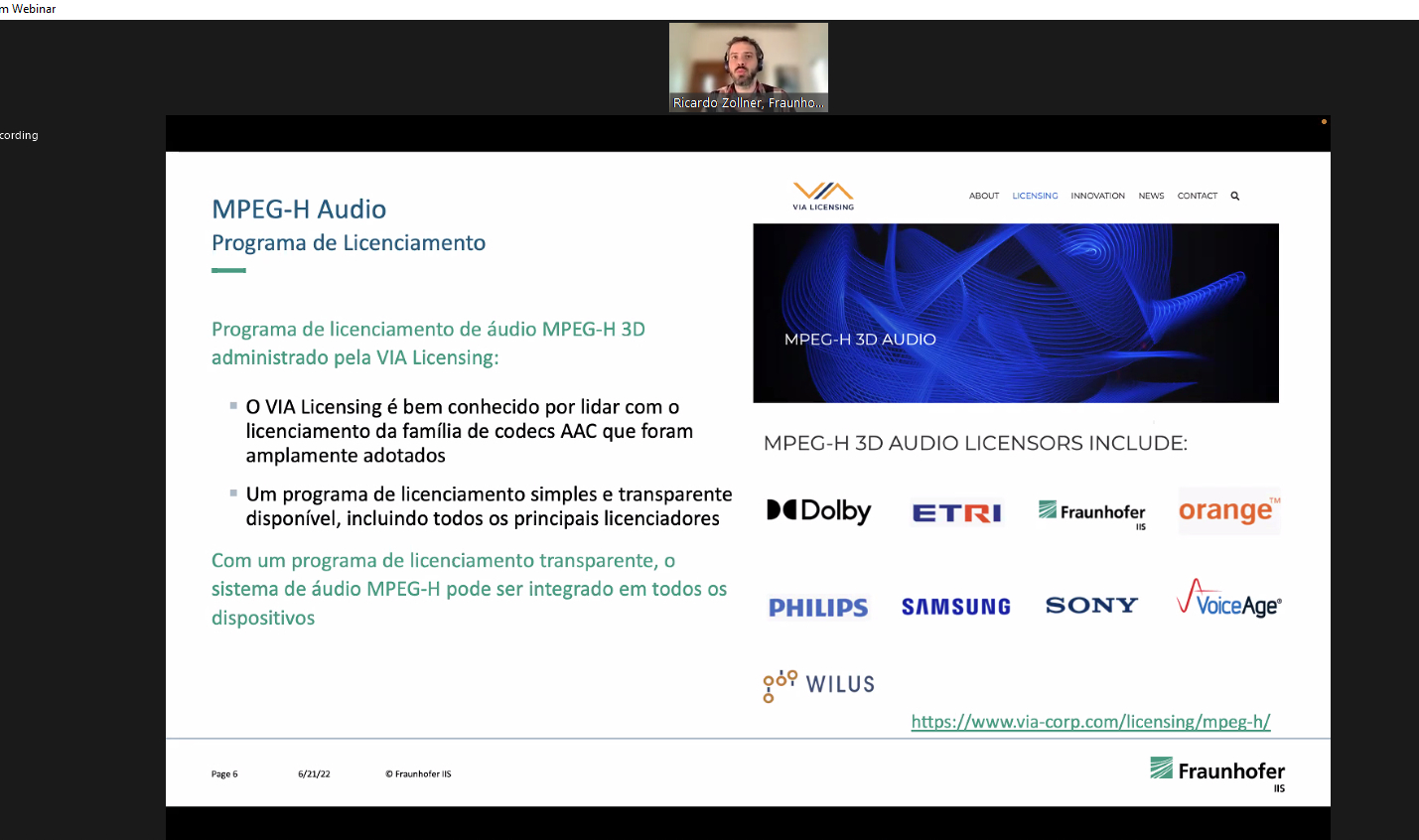Screen dimensions: 1419x840
Task: Click the search magnifier icon on VIA site
Action: tap(1235, 196)
